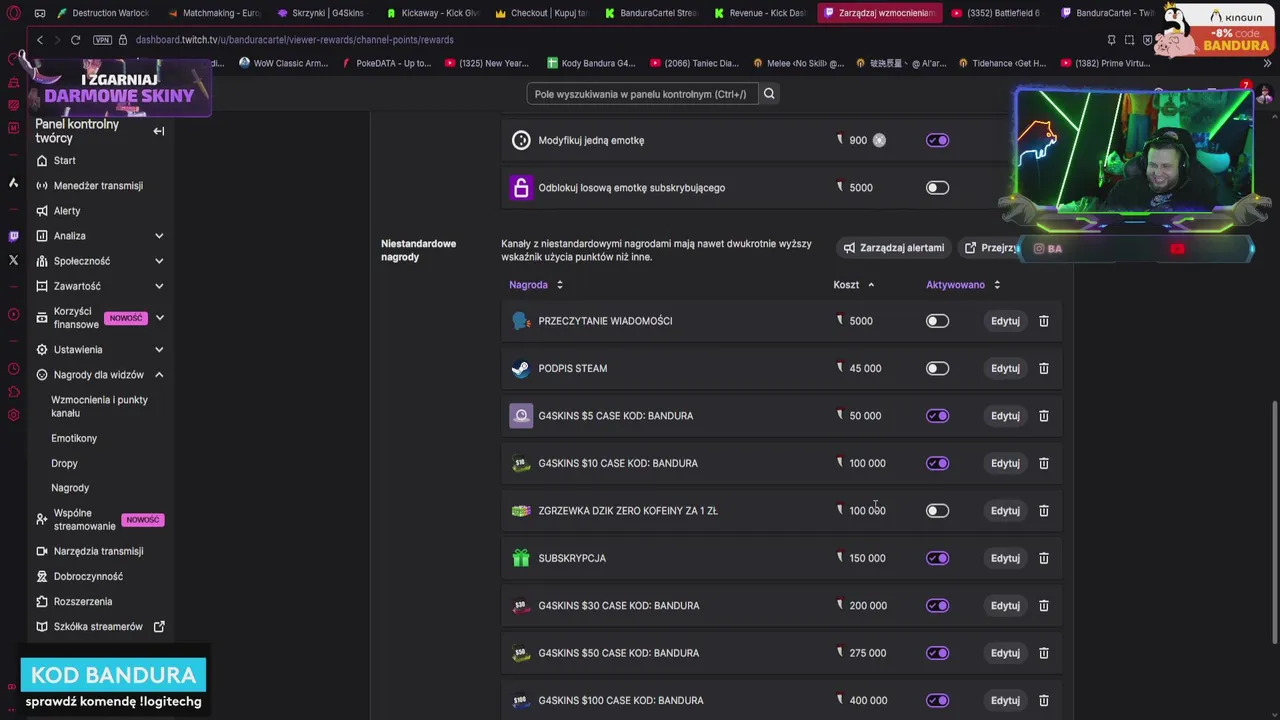Delete ZGRZEWKA DZIK ZERO KOFEINY reward
This screenshot has width=1280, height=720.
pos(1043,511)
